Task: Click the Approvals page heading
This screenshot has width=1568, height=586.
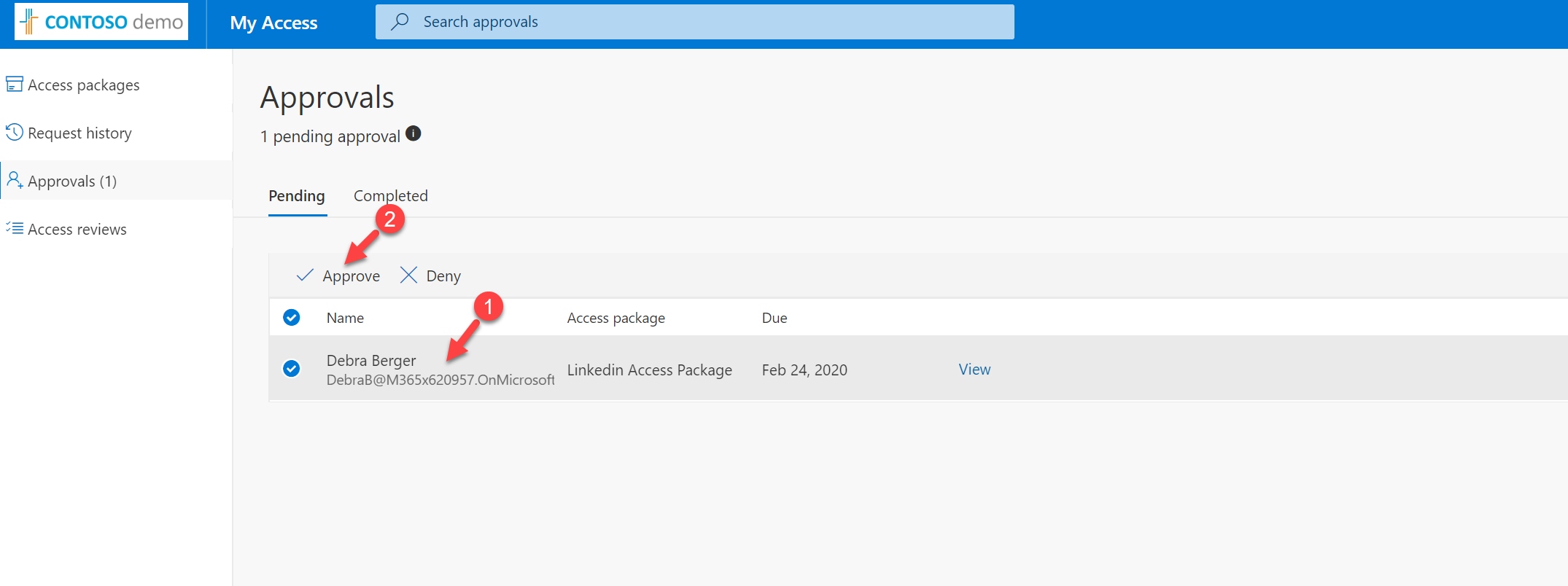Action: [327, 98]
